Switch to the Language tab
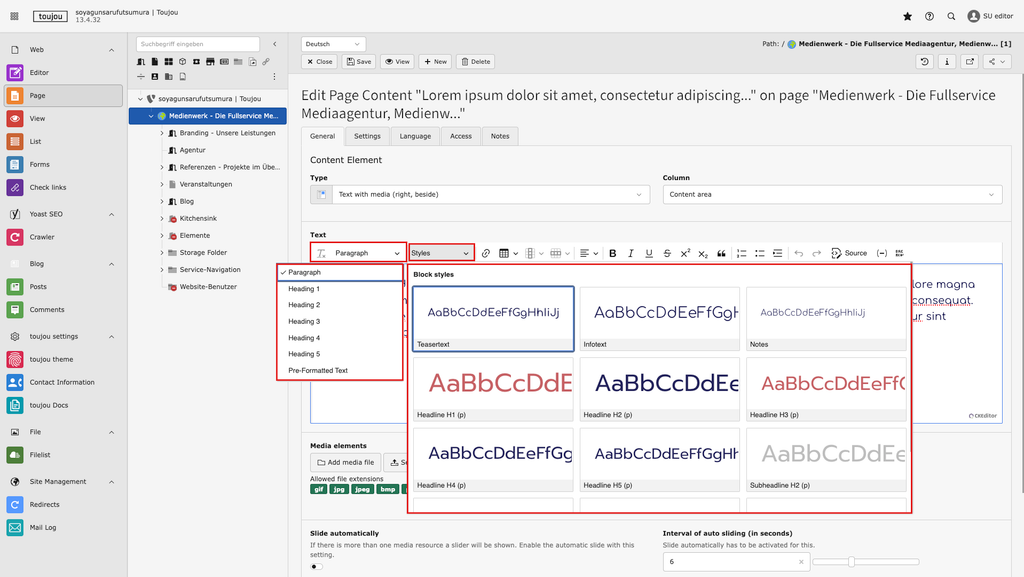This screenshot has width=1024, height=577. point(415,136)
